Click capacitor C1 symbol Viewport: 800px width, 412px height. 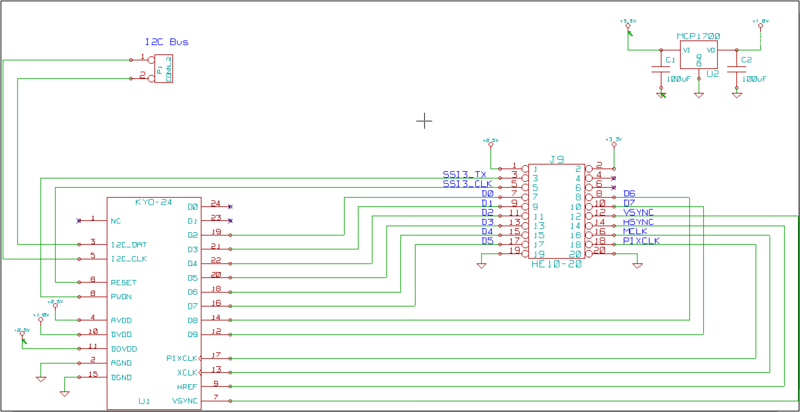pos(661,69)
